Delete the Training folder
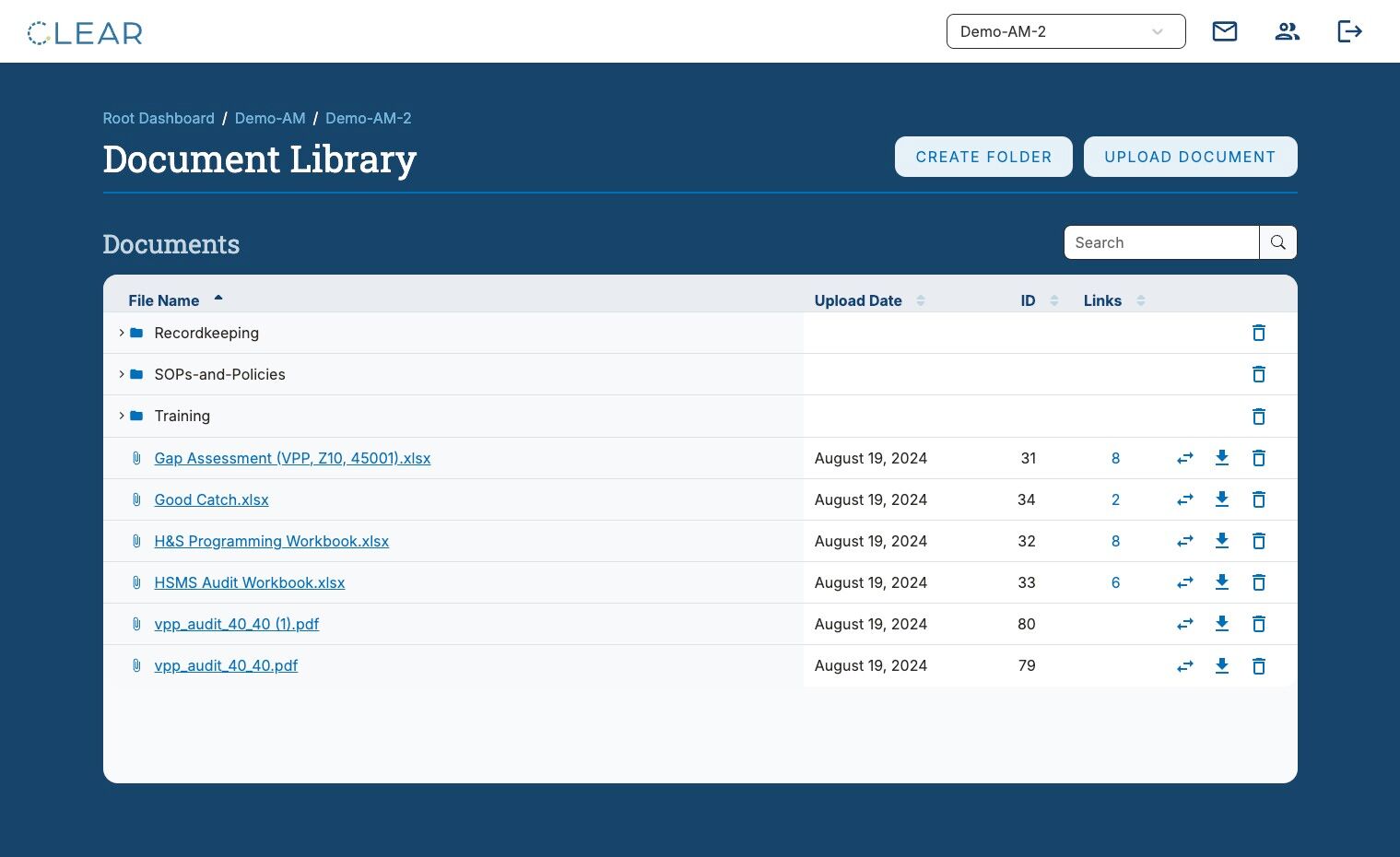 (x=1259, y=416)
